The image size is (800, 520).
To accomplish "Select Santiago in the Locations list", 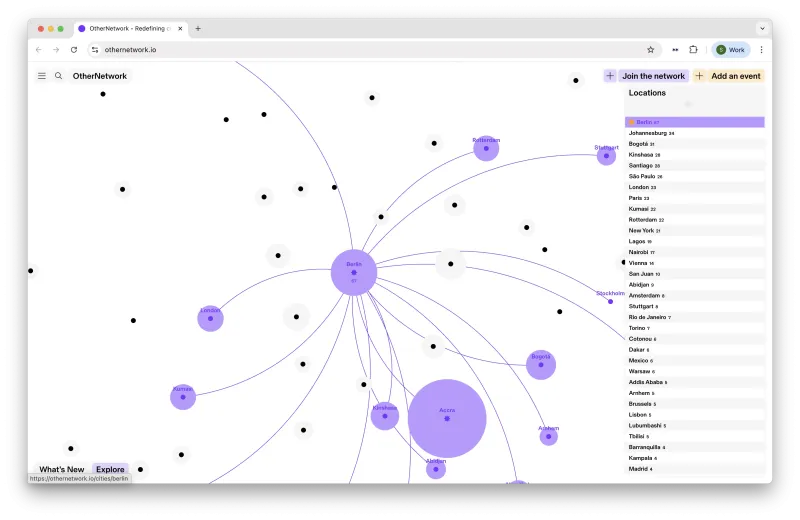I will [694, 165].
